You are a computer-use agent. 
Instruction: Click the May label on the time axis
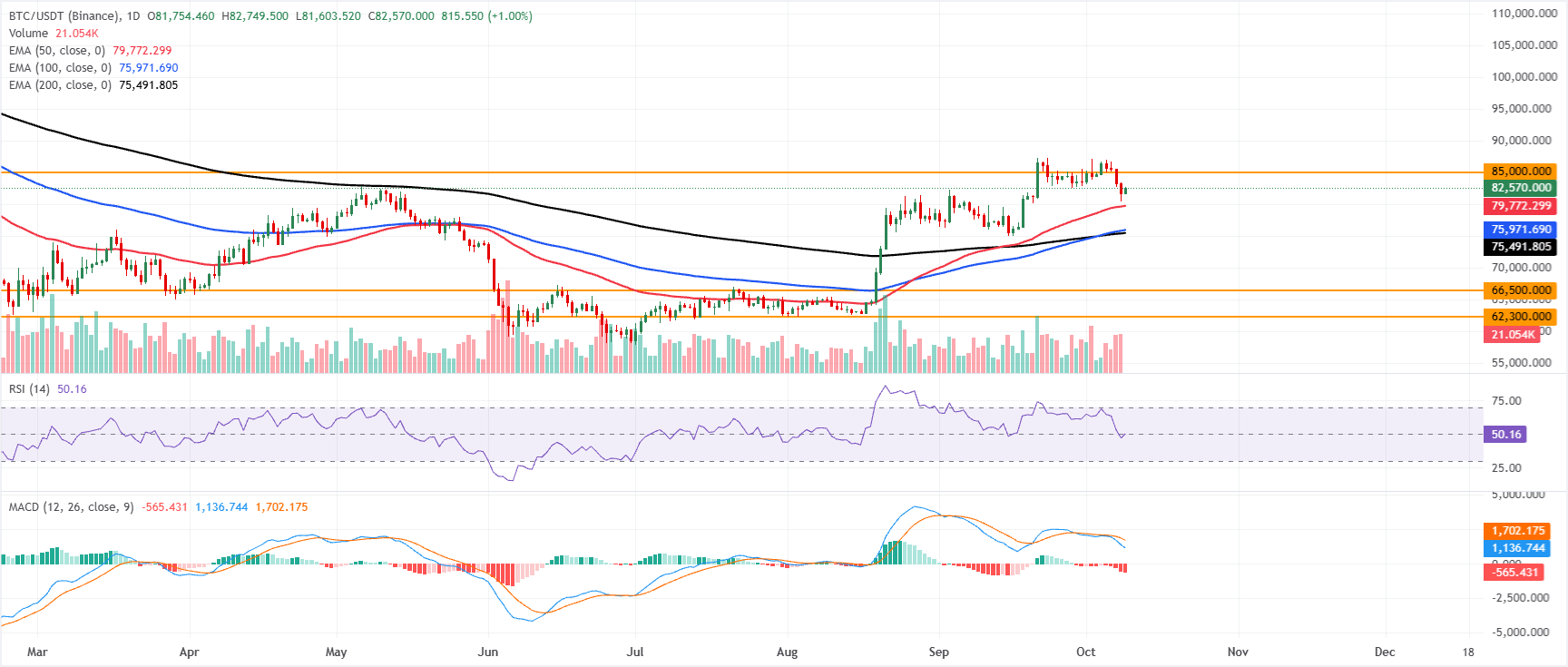336,652
